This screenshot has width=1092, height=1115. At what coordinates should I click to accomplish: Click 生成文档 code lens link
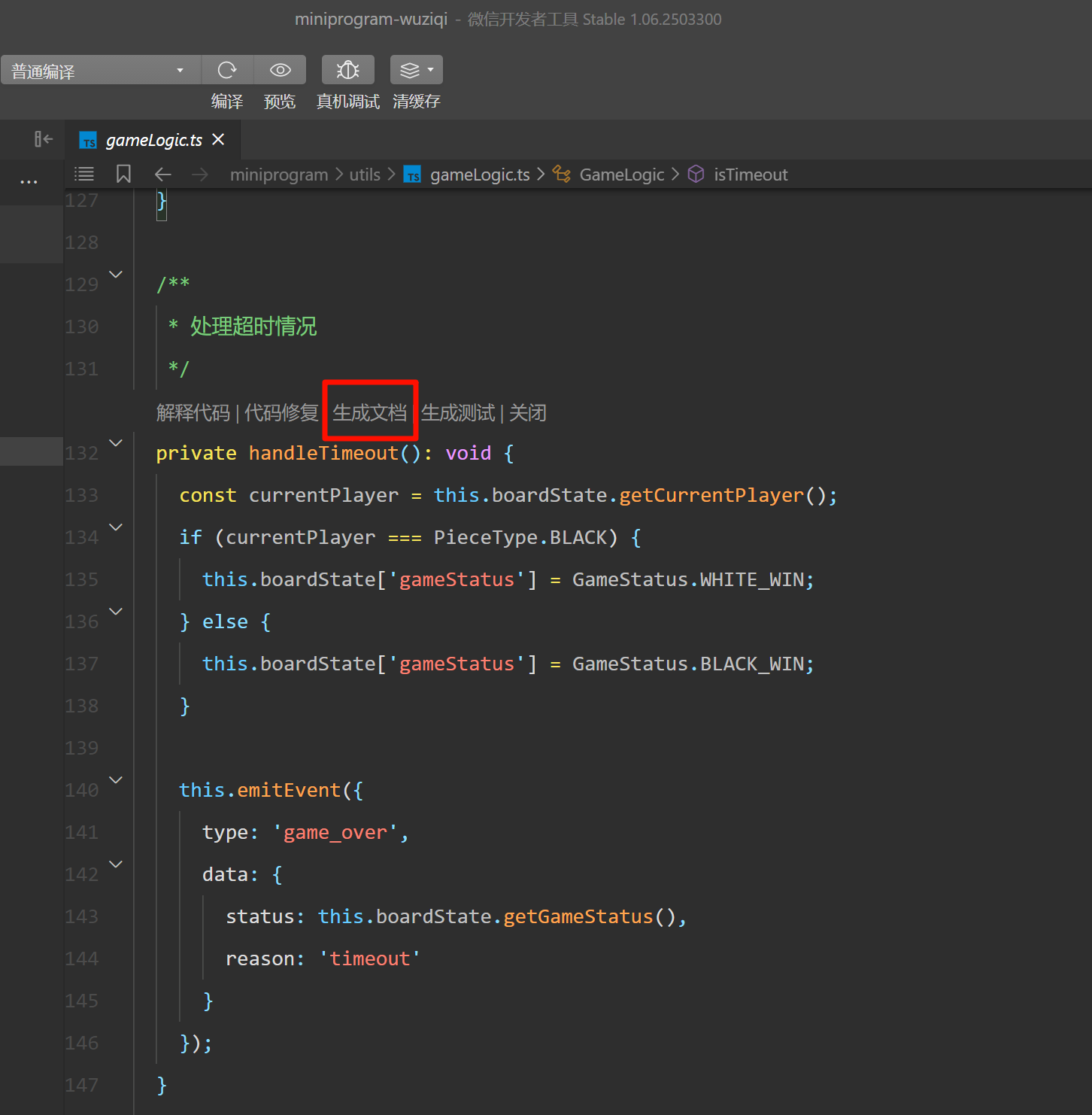[x=369, y=412]
